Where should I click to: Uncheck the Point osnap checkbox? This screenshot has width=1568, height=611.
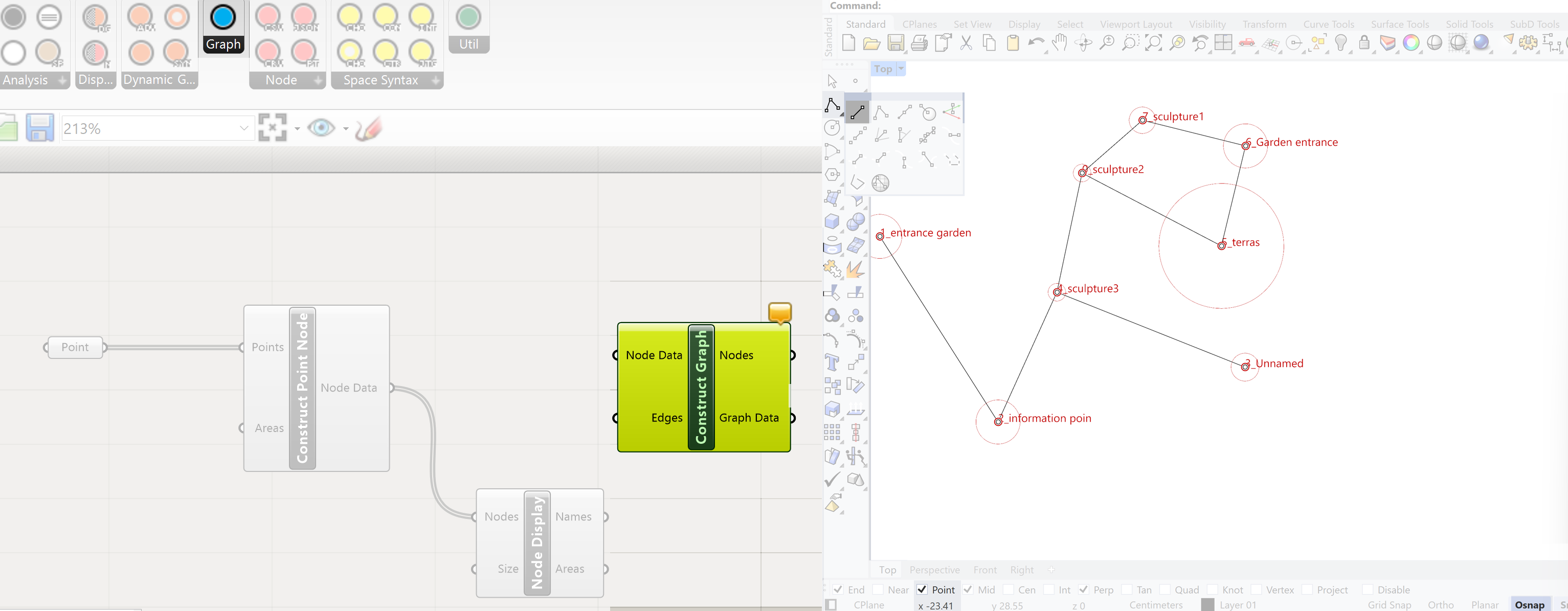tap(922, 590)
